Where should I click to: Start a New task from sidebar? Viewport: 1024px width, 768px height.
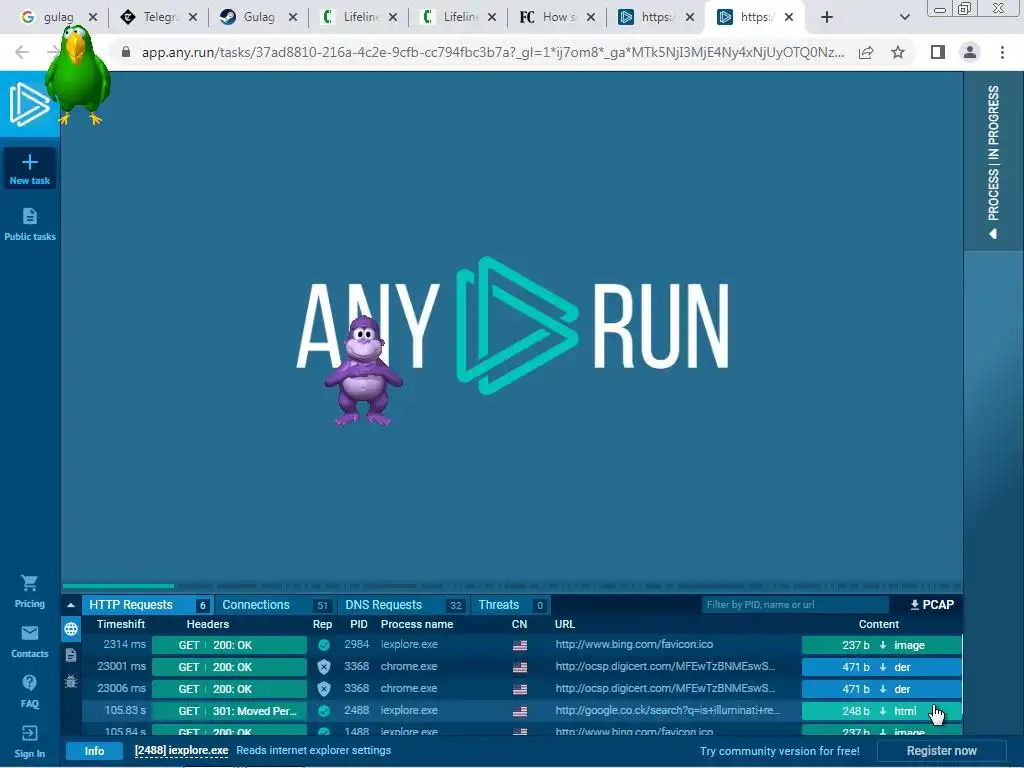coord(29,169)
